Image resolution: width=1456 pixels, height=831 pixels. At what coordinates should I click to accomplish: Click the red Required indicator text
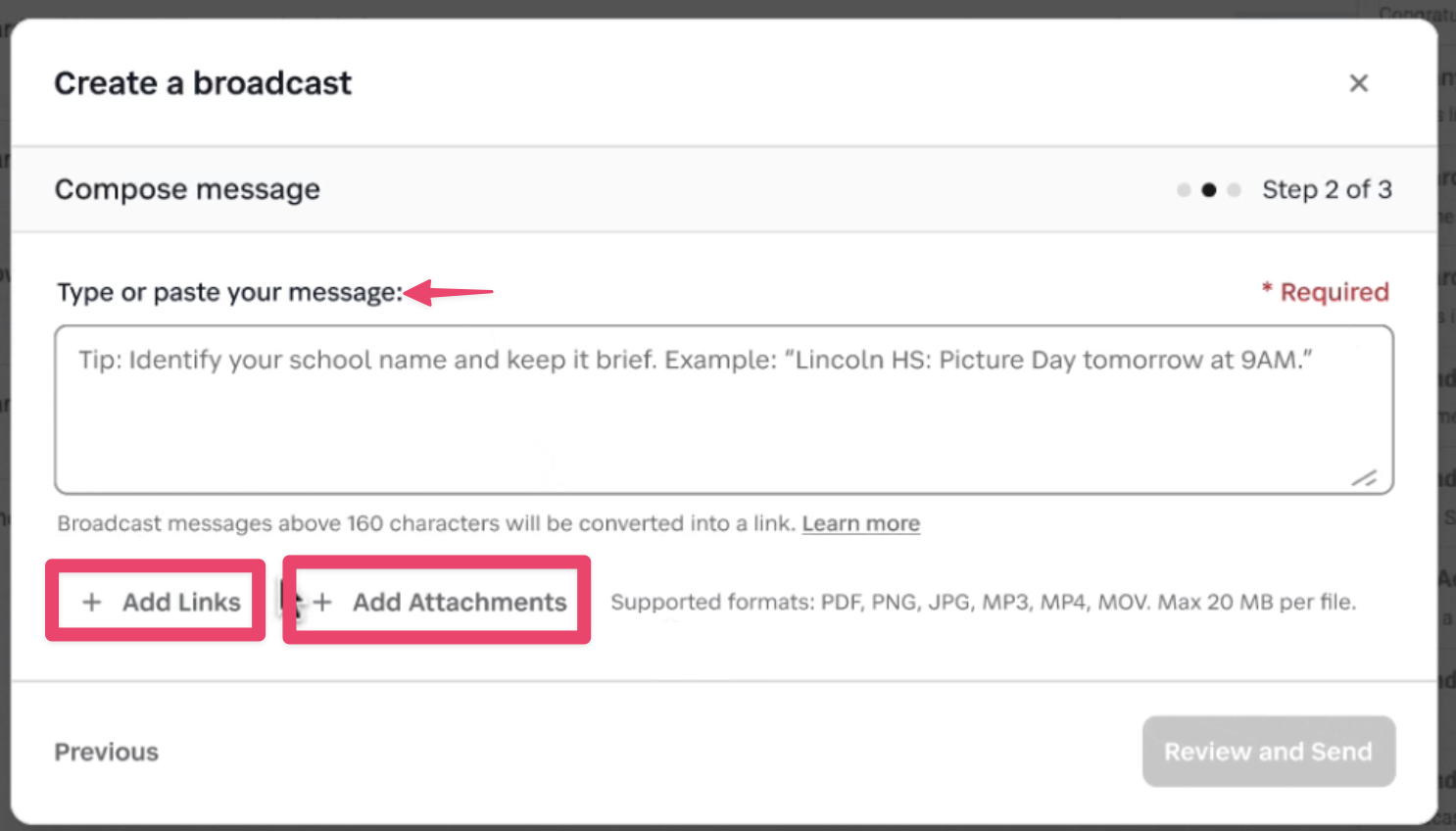[x=1334, y=292]
